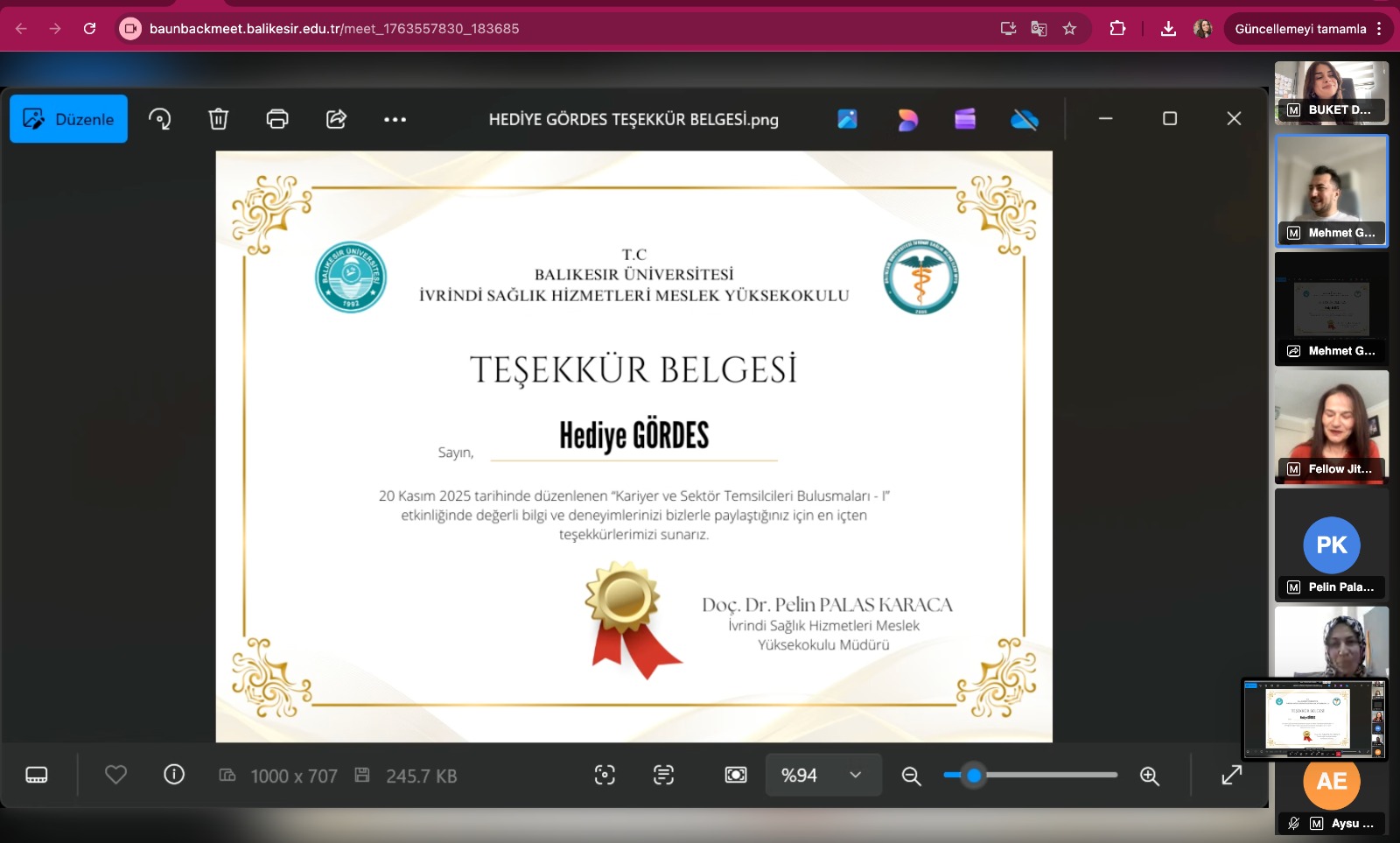
Task: Show file info panel
Action: [x=174, y=775]
